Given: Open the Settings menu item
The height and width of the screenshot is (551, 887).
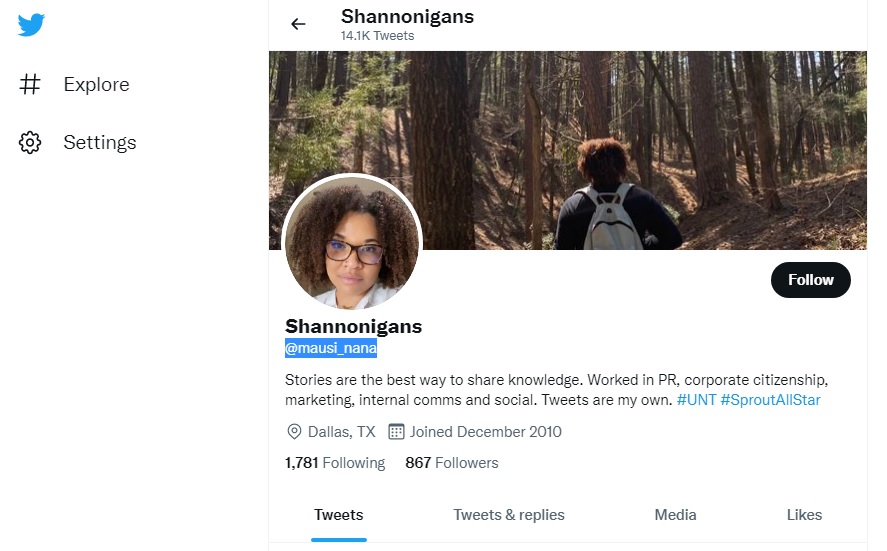Looking at the screenshot, I should tap(77, 143).
